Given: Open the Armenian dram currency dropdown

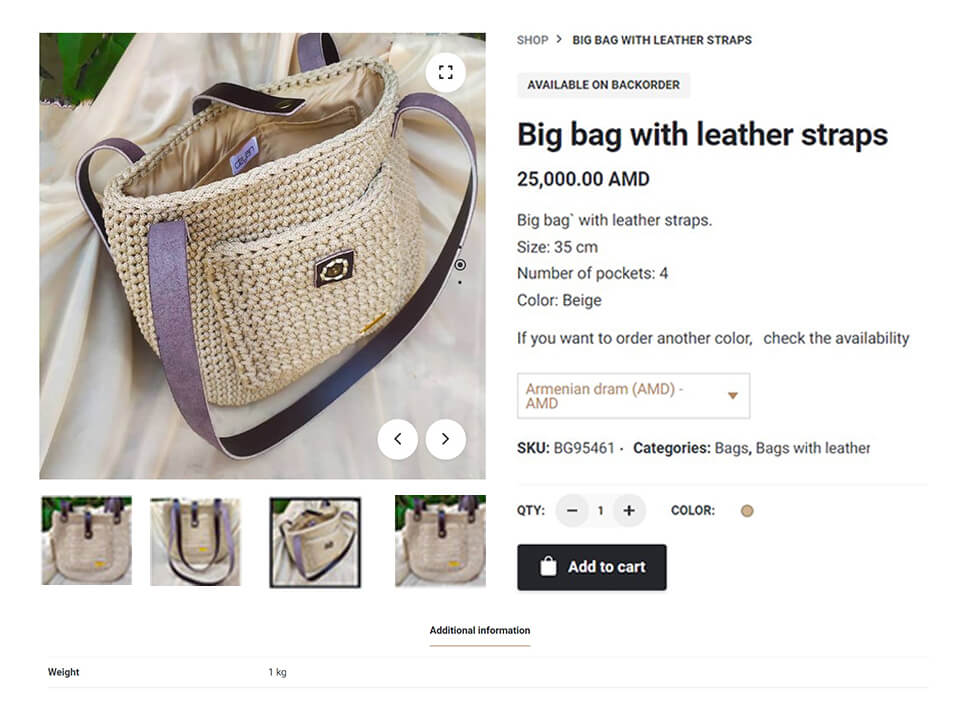Looking at the screenshot, I should 633,396.
